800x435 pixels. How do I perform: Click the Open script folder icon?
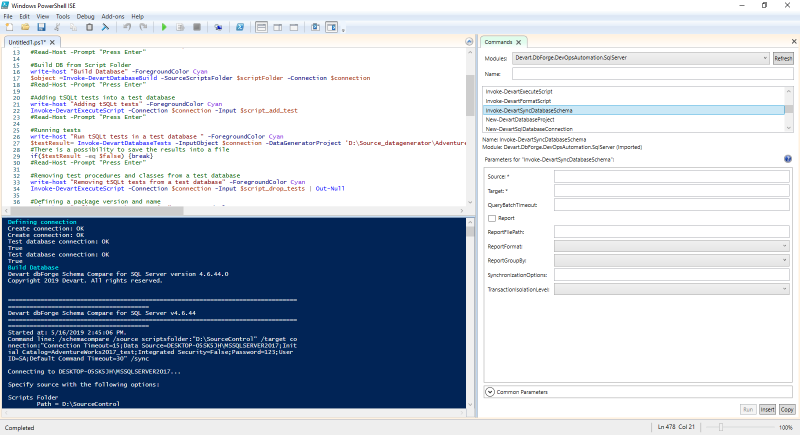pyautogui.click(x=26, y=28)
